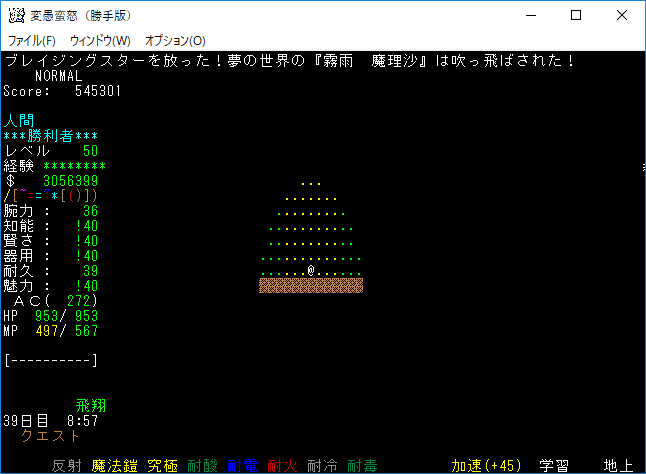
Task: Click the 地上 location indicator
Action: pyautogui.click(x=620, y=465)
